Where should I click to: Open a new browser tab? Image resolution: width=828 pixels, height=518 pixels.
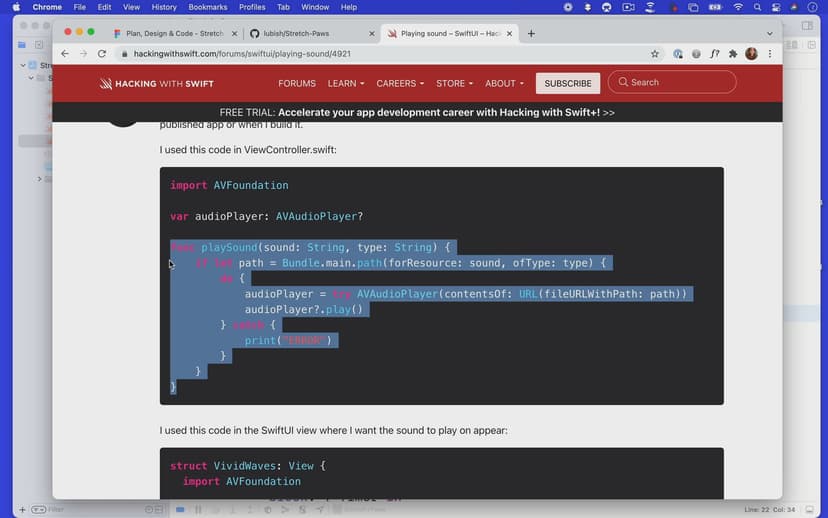pos(531,33)
